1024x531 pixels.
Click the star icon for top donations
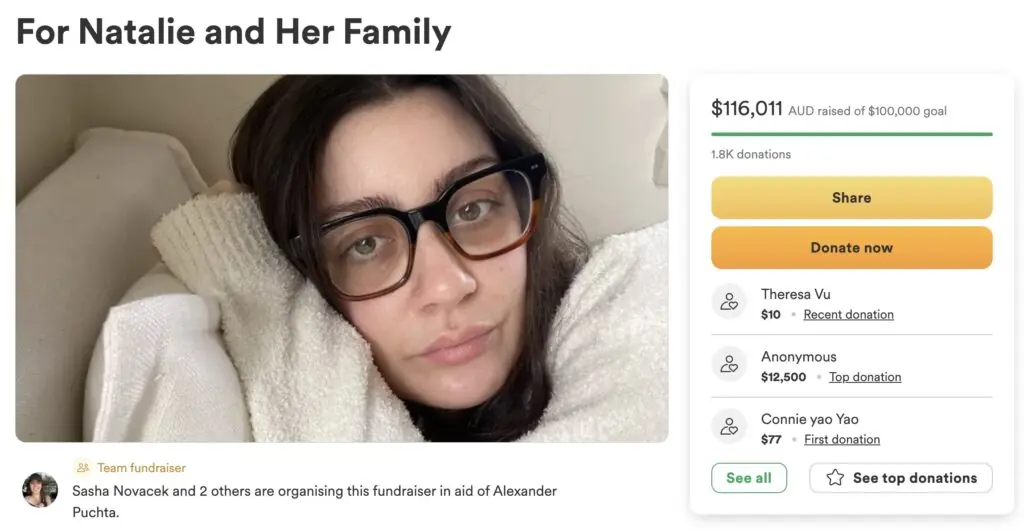835,478
